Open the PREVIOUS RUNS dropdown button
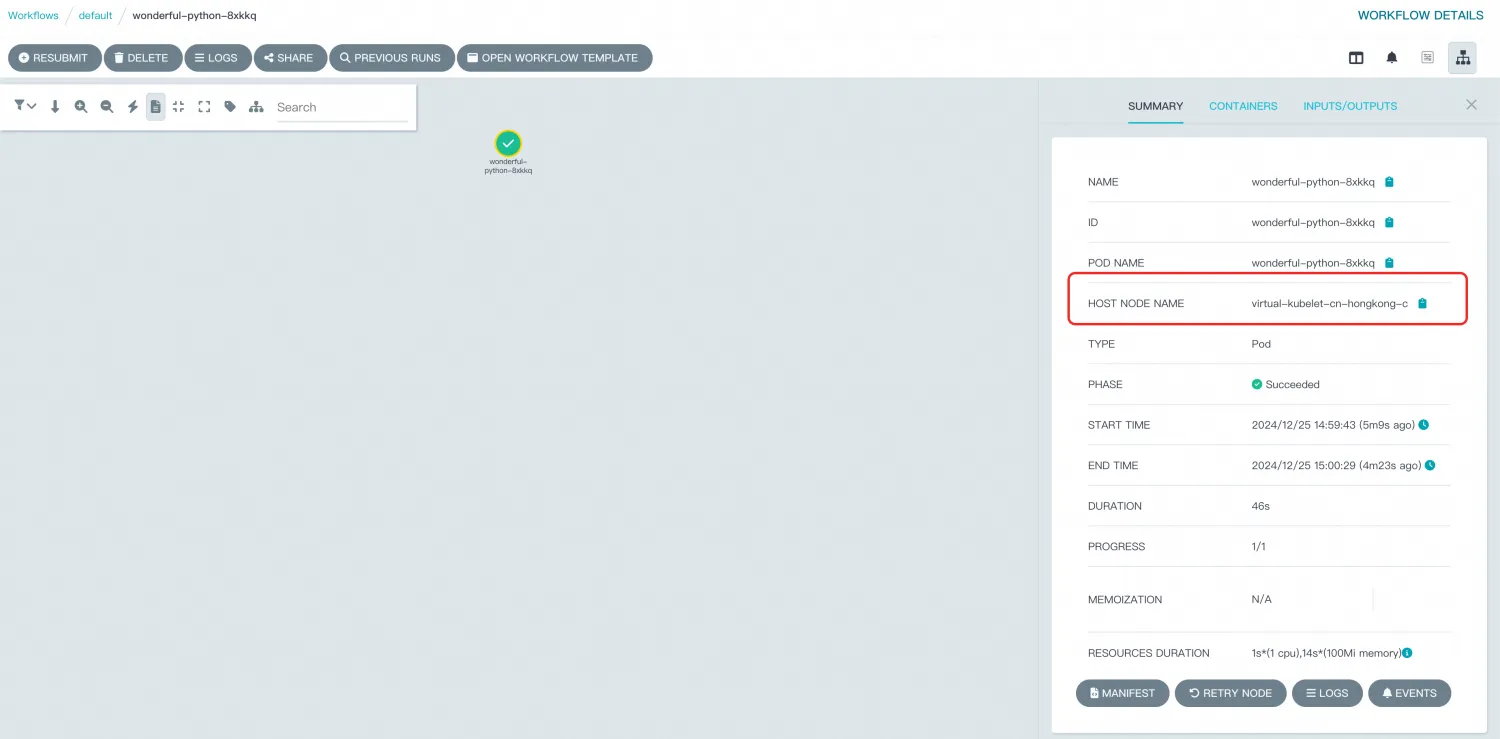The image size is (1500, 739). coord(391,57)
